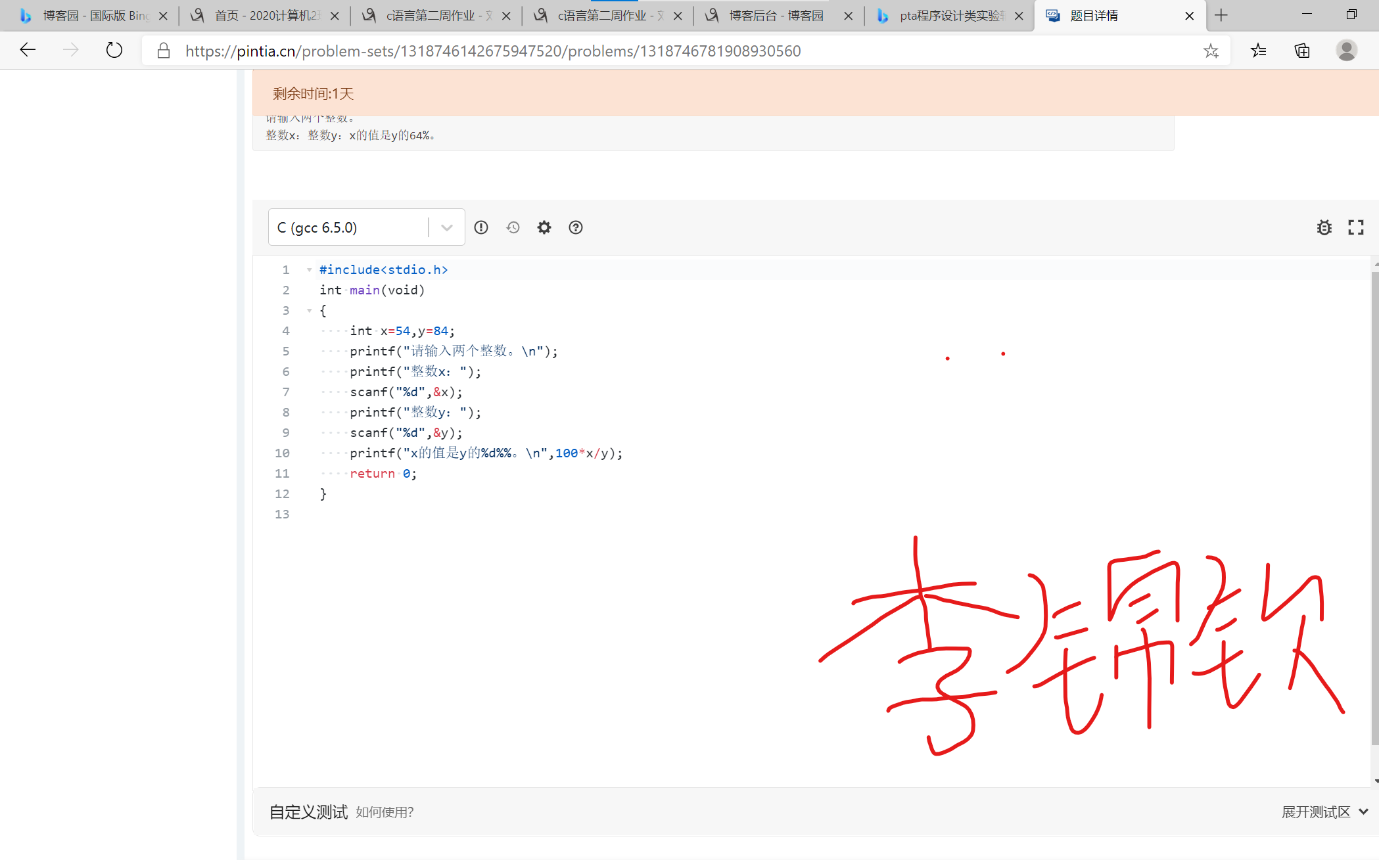Click the bug debug icon
This screenshot has height=868, width=1379.
1324,227
